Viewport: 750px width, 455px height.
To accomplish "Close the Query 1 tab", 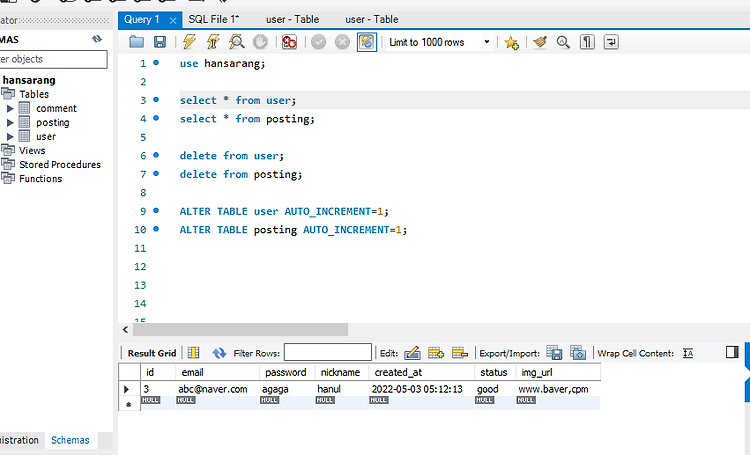I will [x=173, y=20].
